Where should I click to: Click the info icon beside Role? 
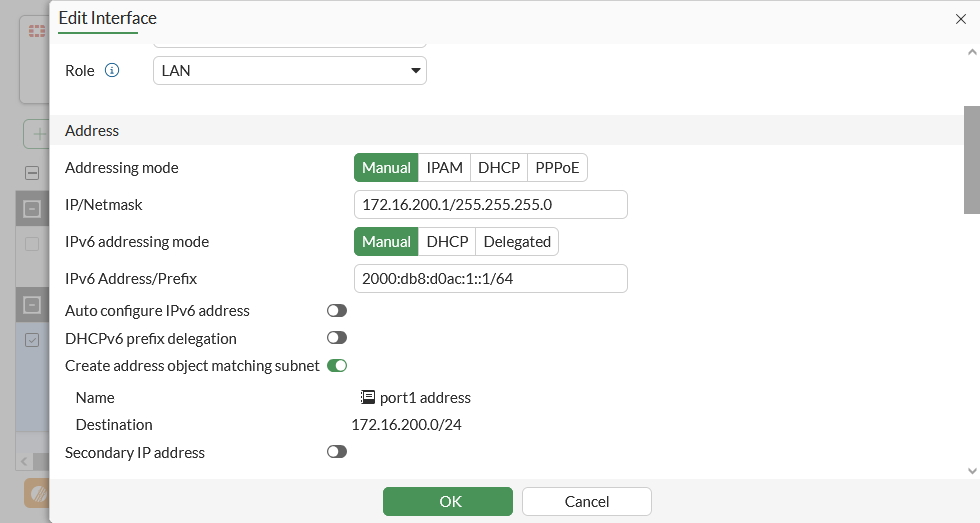click(112, 71)
